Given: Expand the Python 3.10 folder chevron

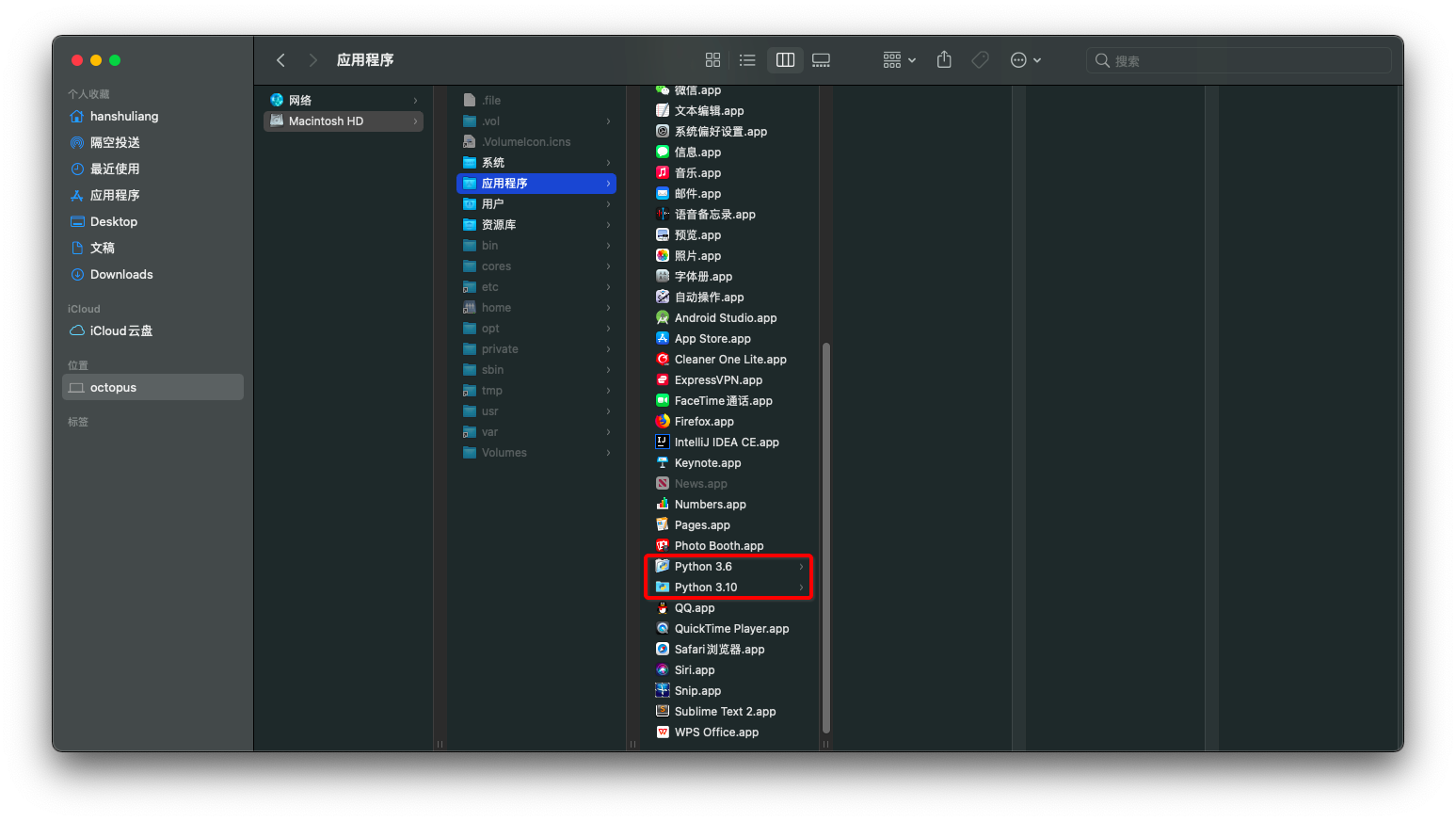Looking at the screenshot, I should (801, 588).
